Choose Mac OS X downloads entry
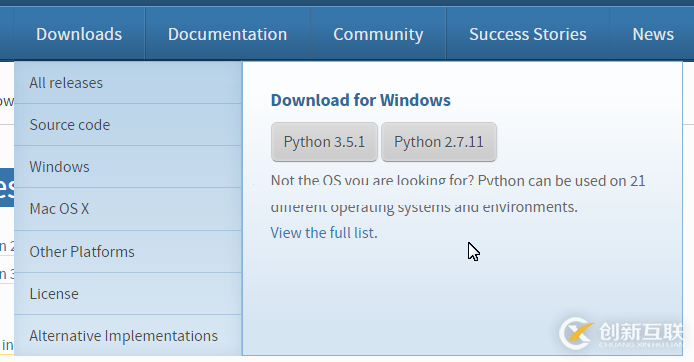 (128, 209)
